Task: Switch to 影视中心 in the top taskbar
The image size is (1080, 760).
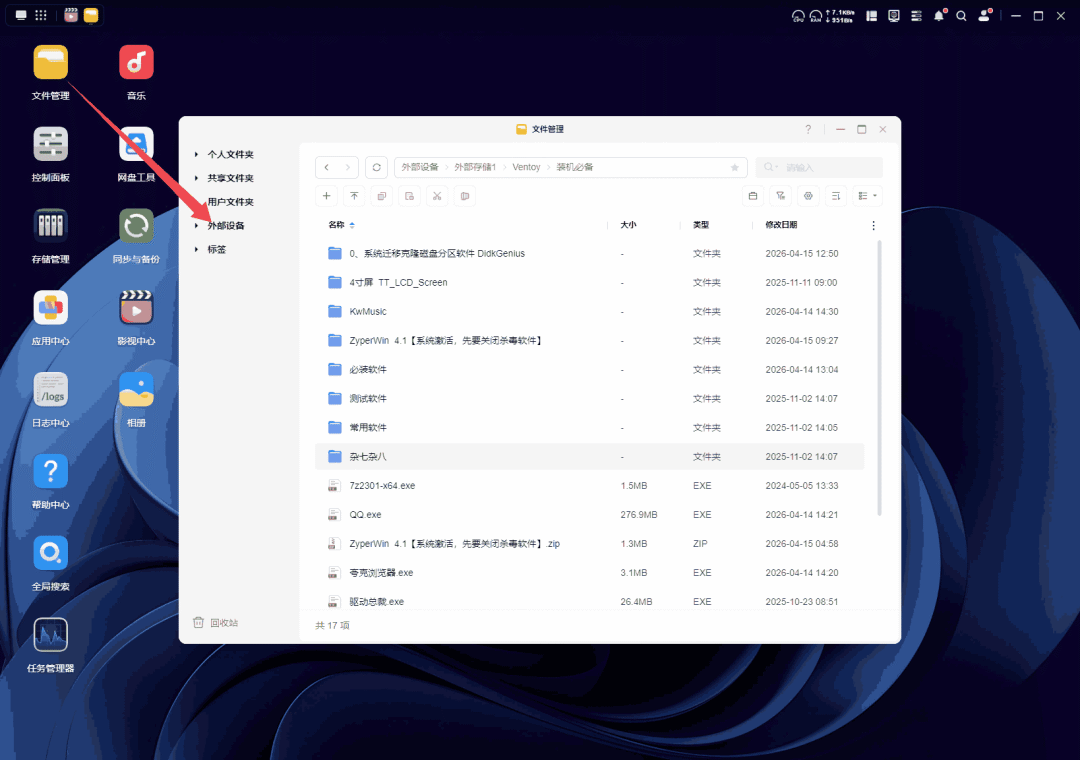Action: coord(71,15)
